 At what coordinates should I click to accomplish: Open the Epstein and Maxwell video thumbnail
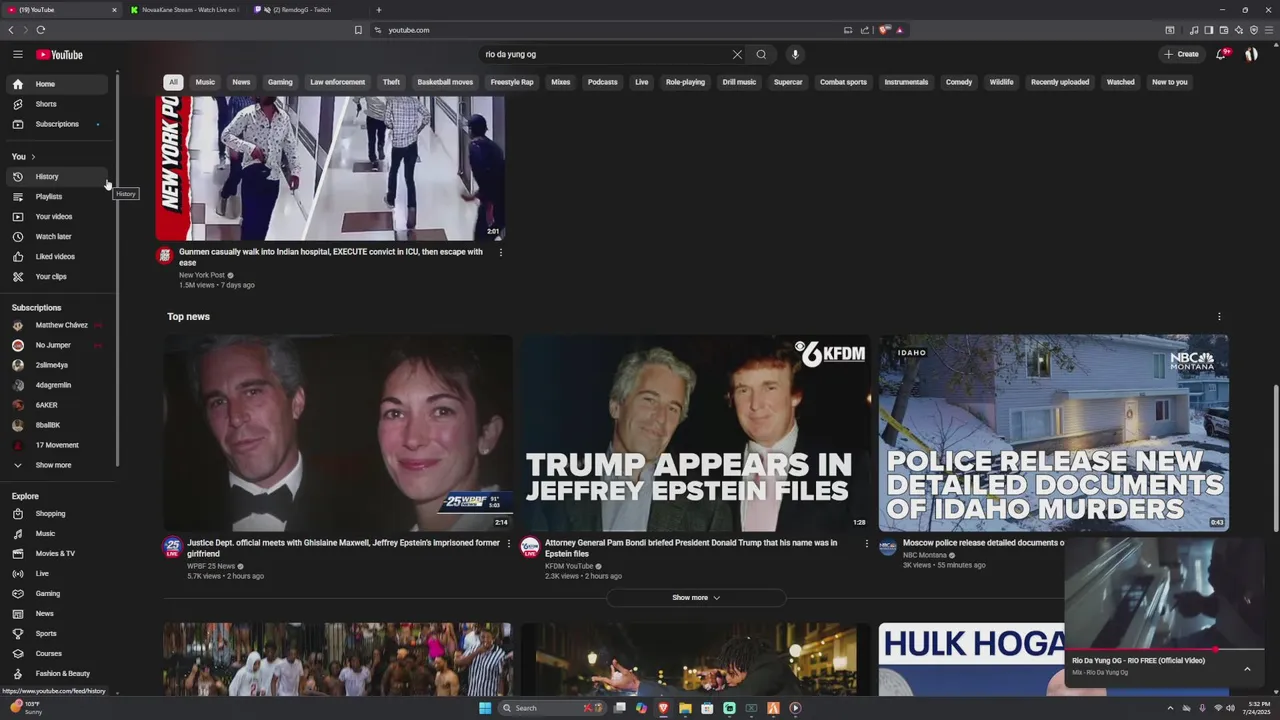[x=338, y=433]
